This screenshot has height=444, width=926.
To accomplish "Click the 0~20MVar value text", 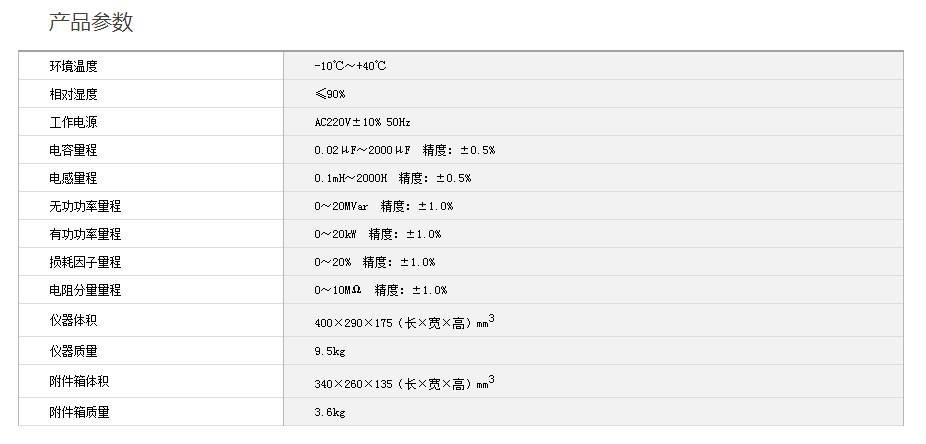I will (341, 206).
